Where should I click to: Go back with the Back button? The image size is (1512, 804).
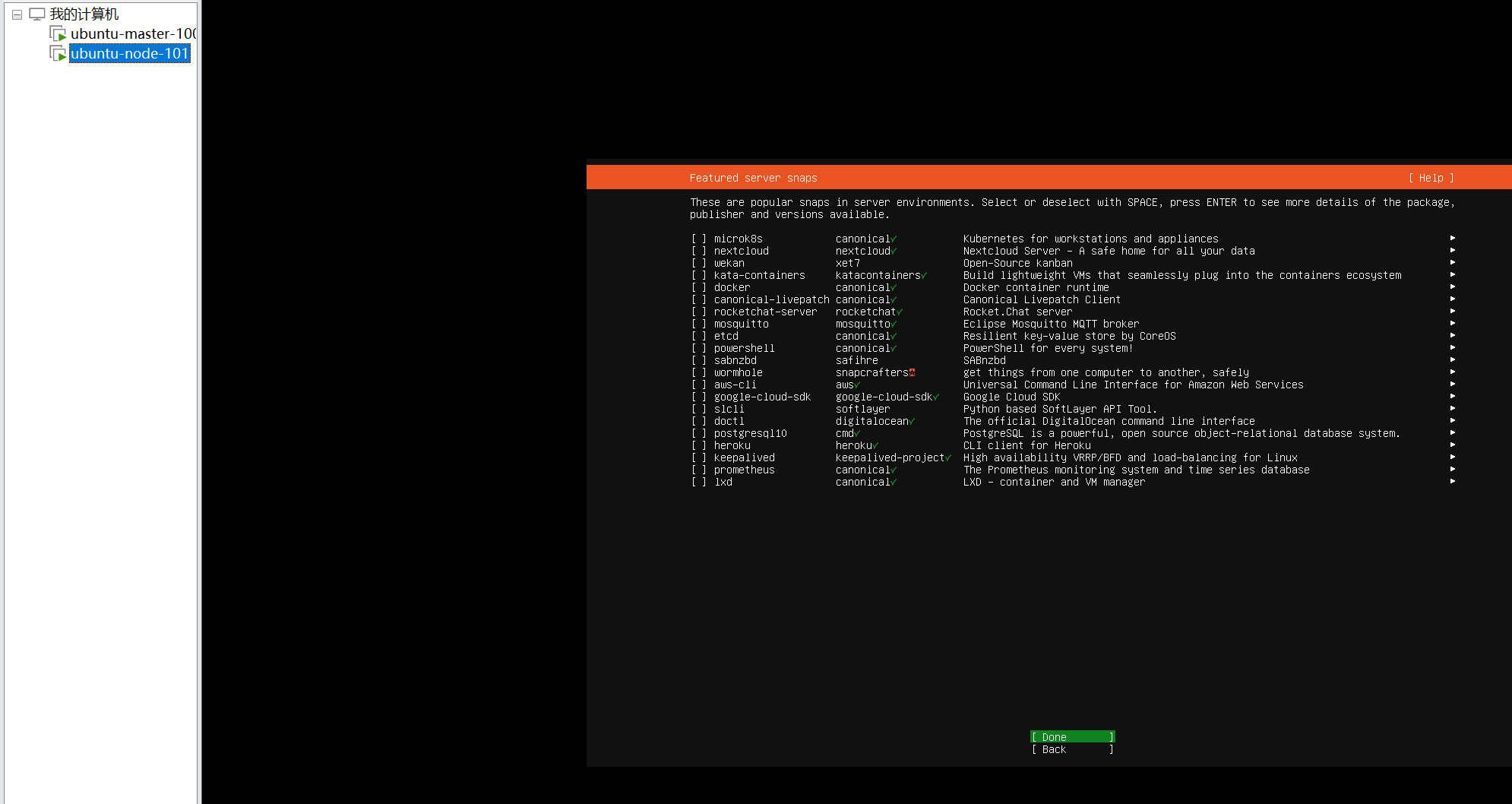pos(1072,749)
